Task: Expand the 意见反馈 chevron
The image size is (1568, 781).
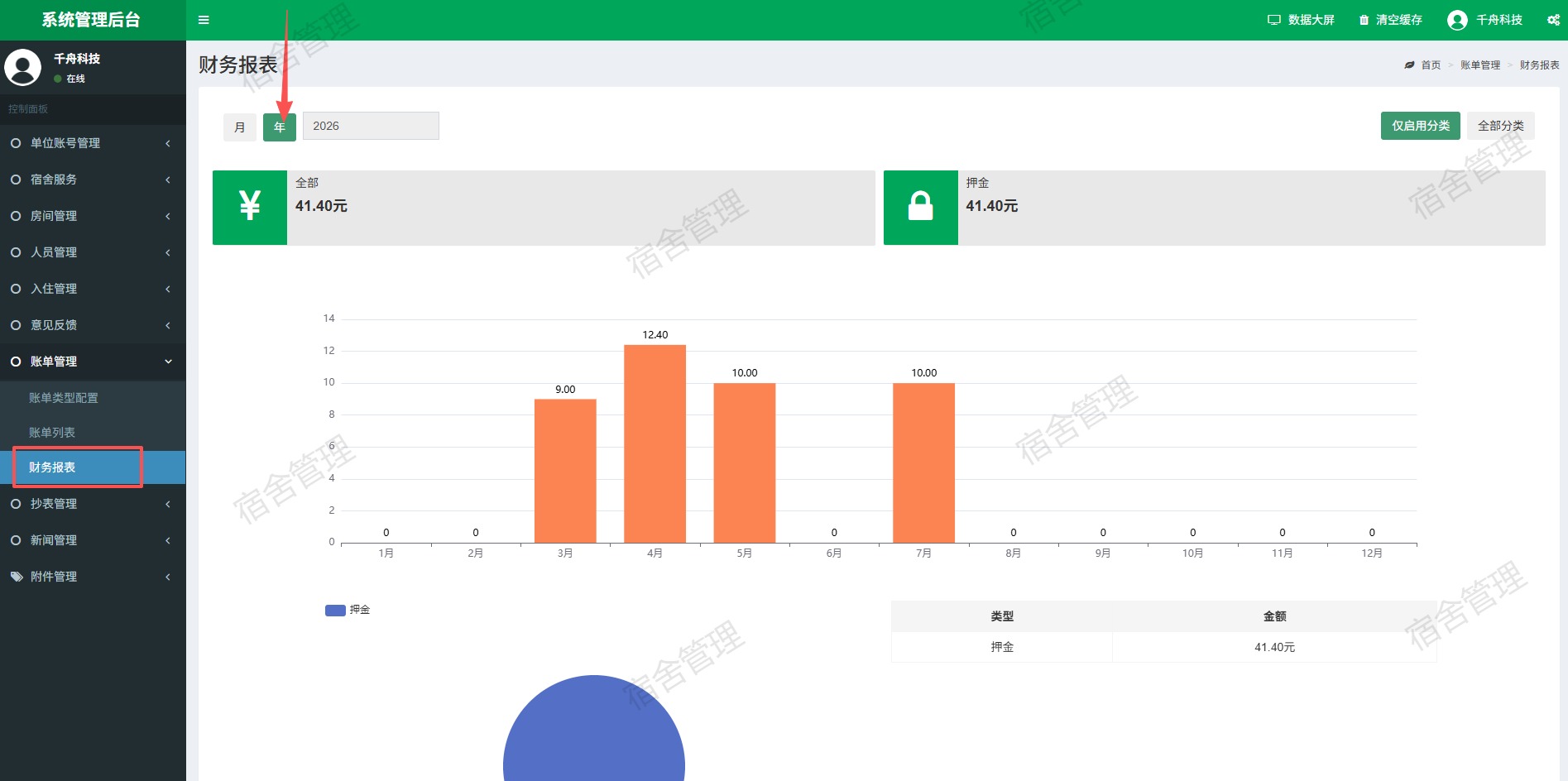Action: click(168, 325)
